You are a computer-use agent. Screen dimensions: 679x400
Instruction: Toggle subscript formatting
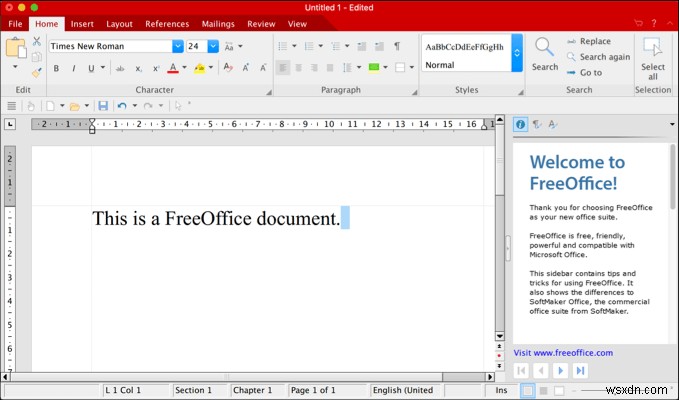(138, 68)
